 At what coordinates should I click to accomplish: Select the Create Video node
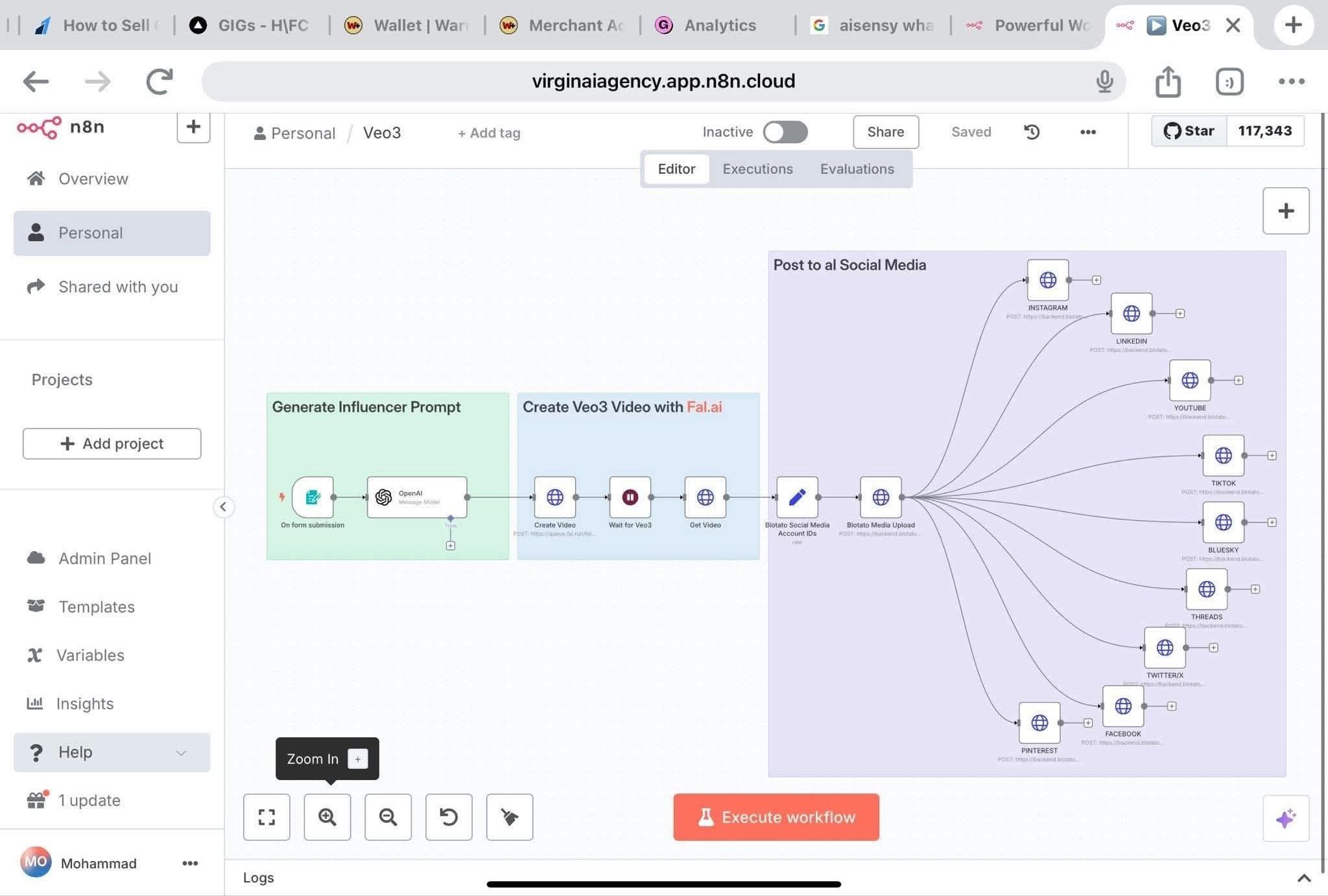click(555, 497)
